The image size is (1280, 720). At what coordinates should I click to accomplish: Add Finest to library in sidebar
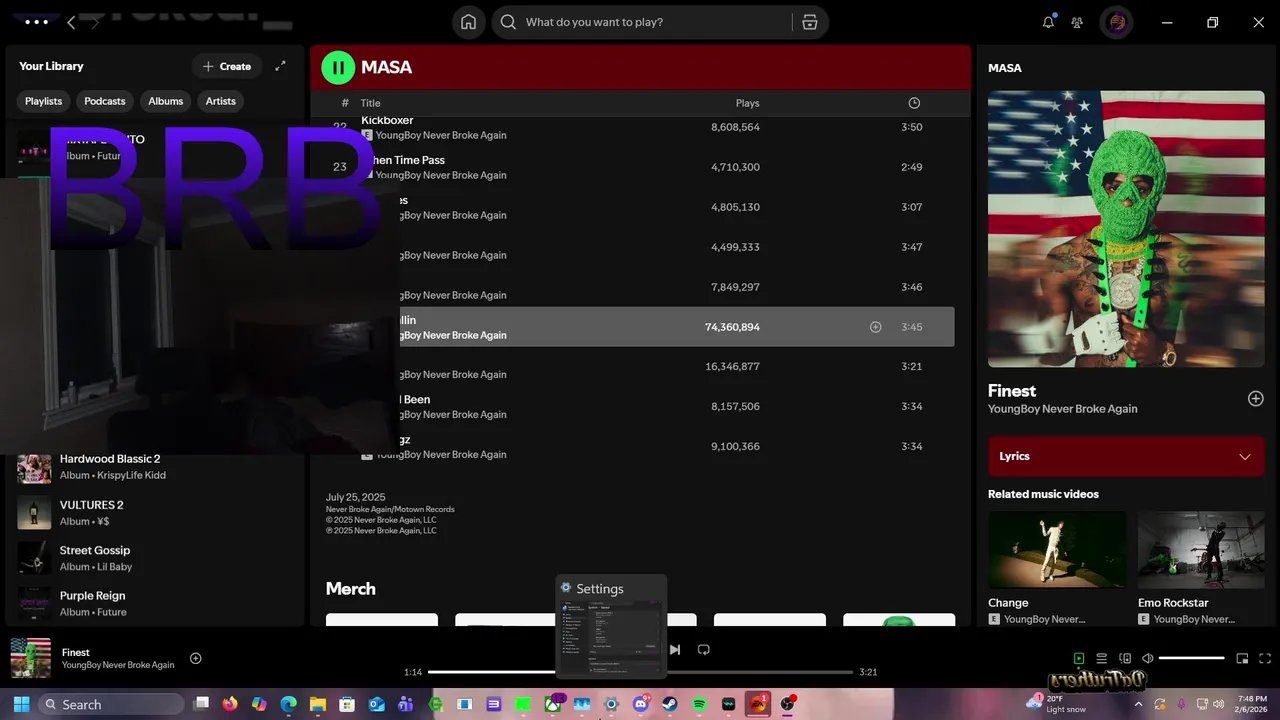click(1256, 398)
